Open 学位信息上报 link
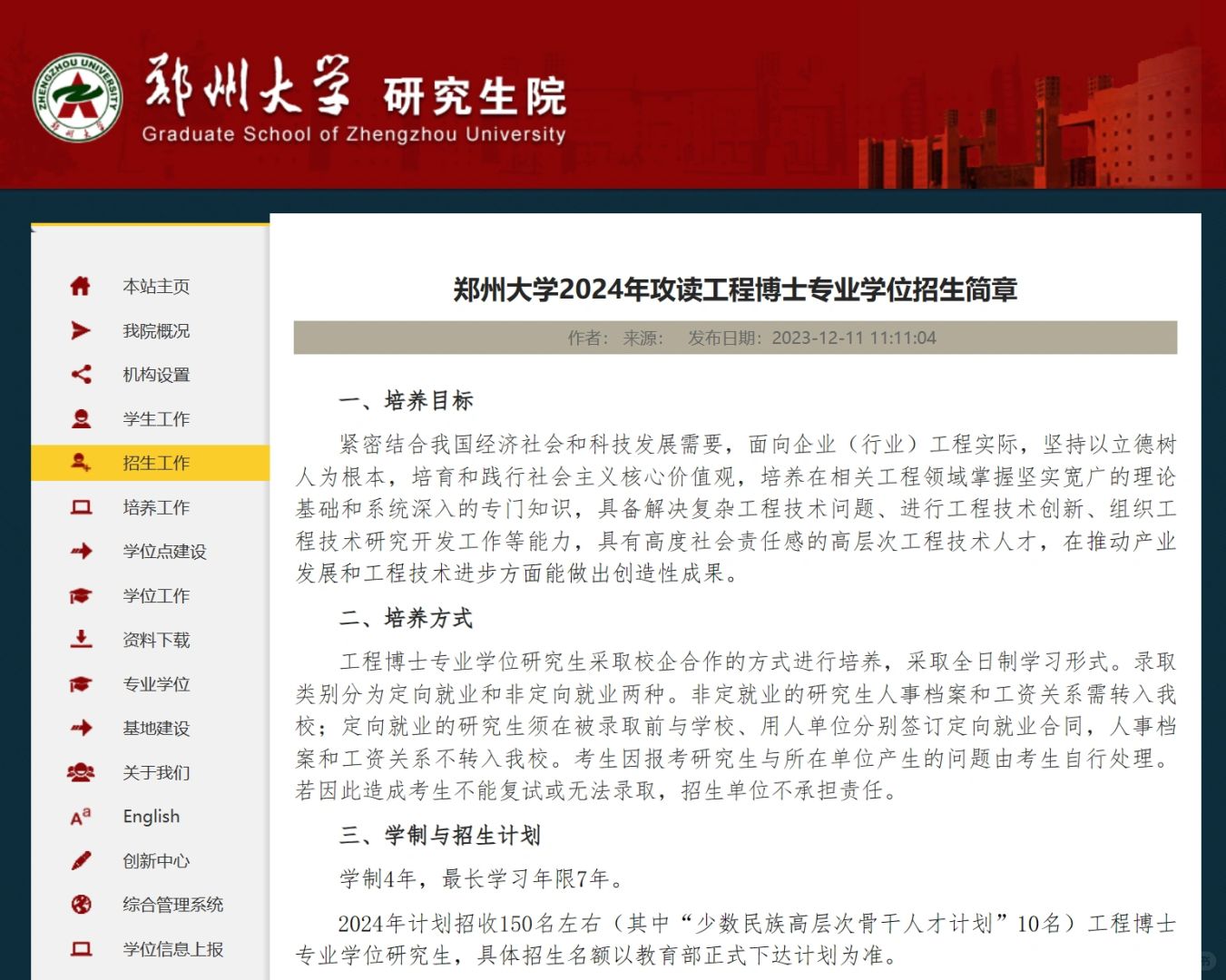This screenshot has height=980, width=1226. pos(172,949)
